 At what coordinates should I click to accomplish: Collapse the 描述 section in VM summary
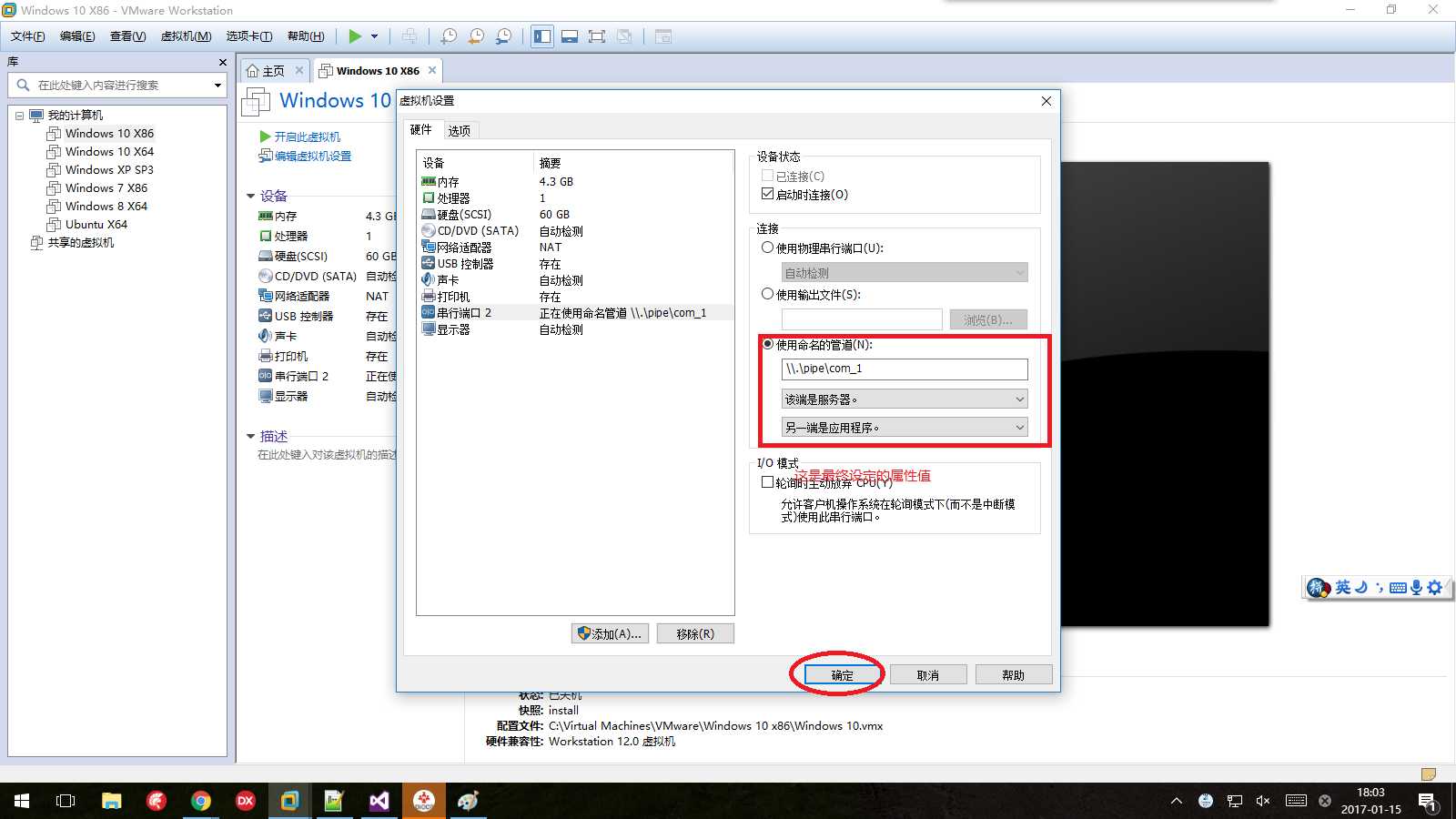pos(250,436)
